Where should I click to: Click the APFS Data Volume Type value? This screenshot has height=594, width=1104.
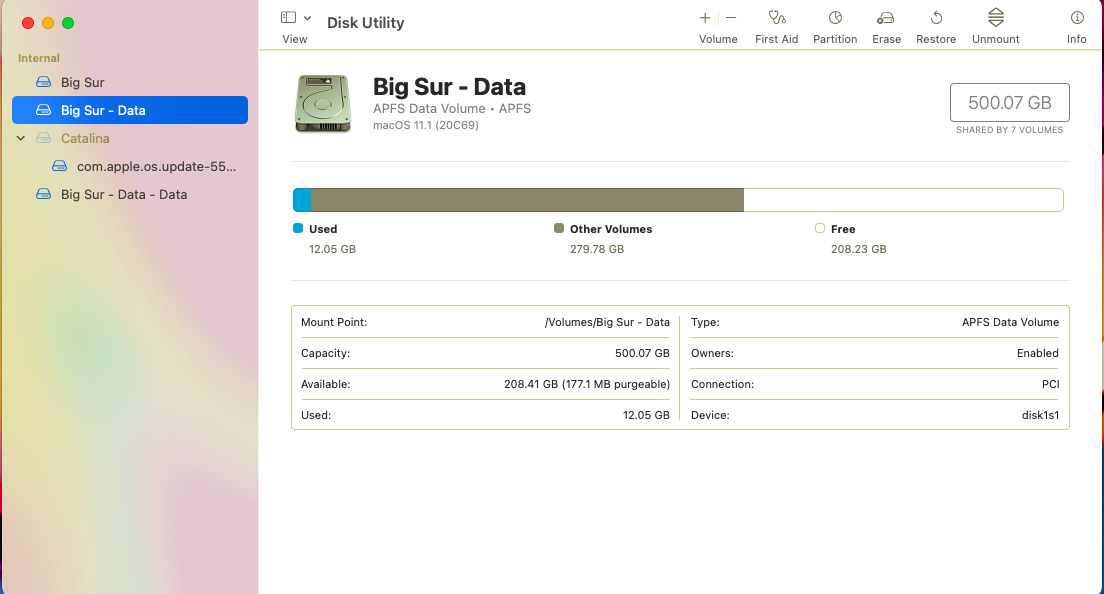point(1010,322)
